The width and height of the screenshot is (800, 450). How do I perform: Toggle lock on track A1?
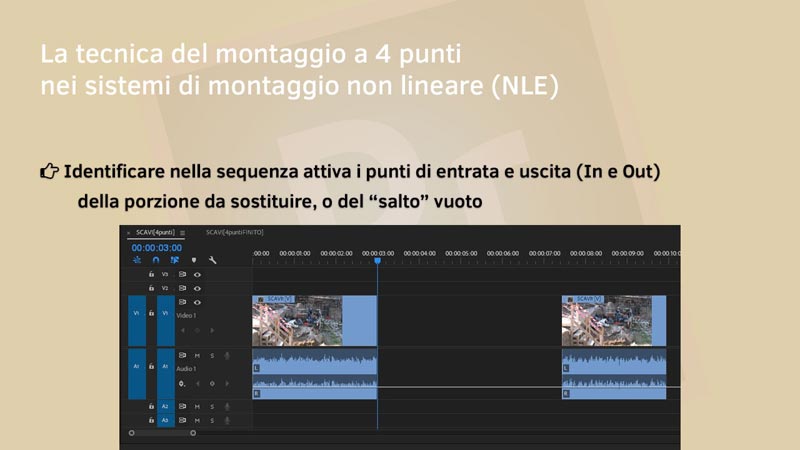152,366
